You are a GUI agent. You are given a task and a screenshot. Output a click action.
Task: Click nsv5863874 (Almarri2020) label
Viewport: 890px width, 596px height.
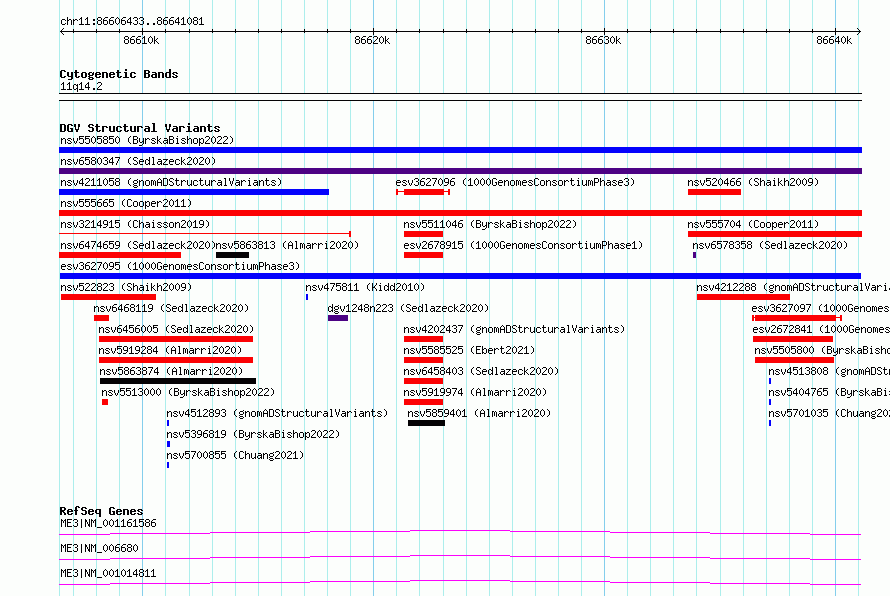click(171, 371)
